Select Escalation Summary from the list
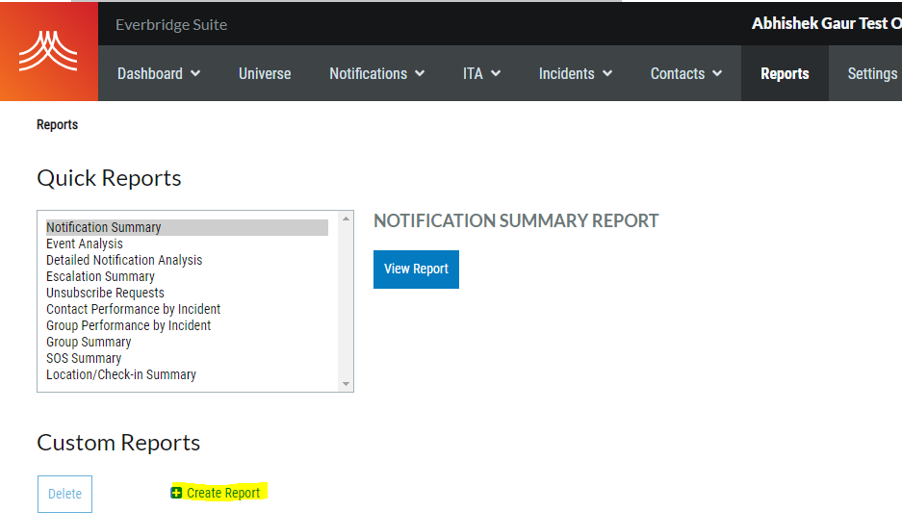 100,277
